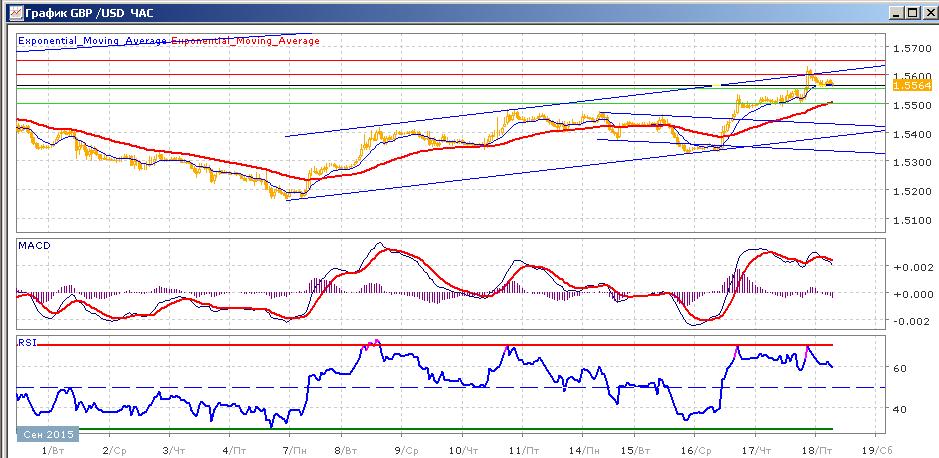Viewport: 939px width, 458px height.
Task: Click the current price tag 1.5564
Action: click(x=912, y=86)
